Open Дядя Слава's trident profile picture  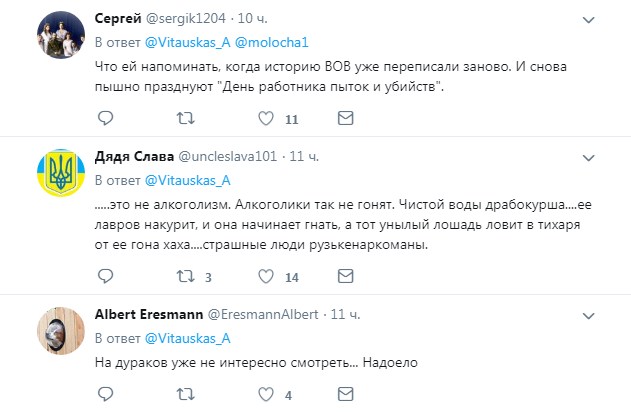click(x=59, y=174)
